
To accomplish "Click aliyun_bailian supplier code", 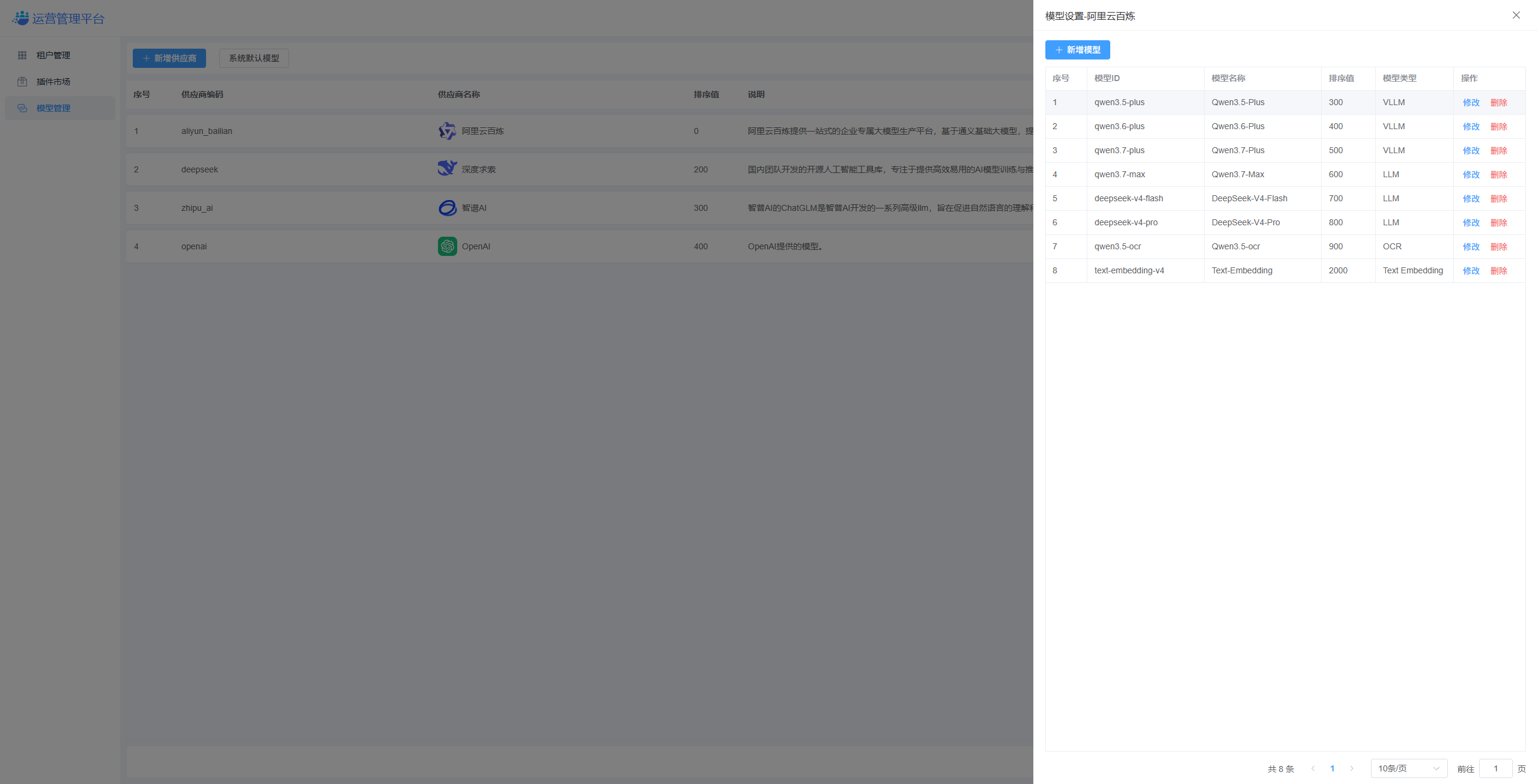I will (x=207, y=131).
